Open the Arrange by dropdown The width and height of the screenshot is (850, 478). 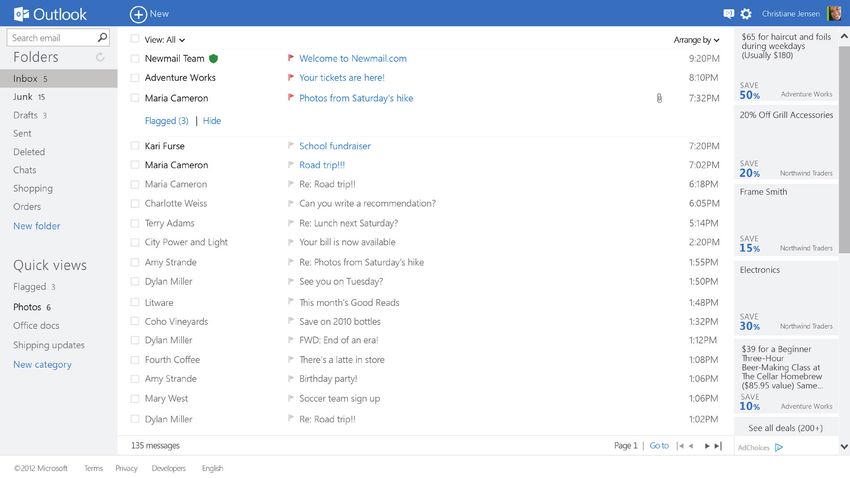[x=697, y=40]
